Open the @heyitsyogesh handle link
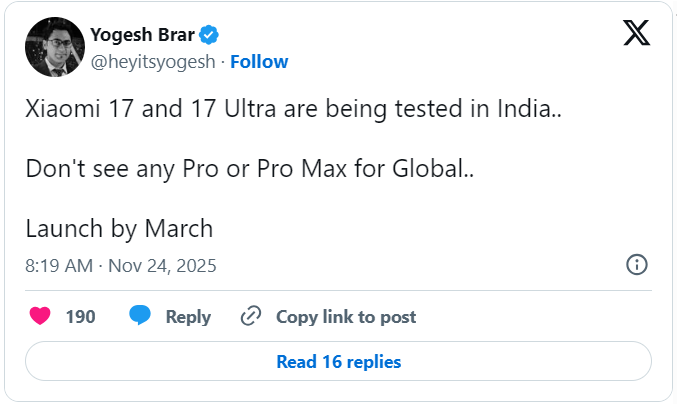This screenshot has height=404, width=677. (x=155, y=61)
